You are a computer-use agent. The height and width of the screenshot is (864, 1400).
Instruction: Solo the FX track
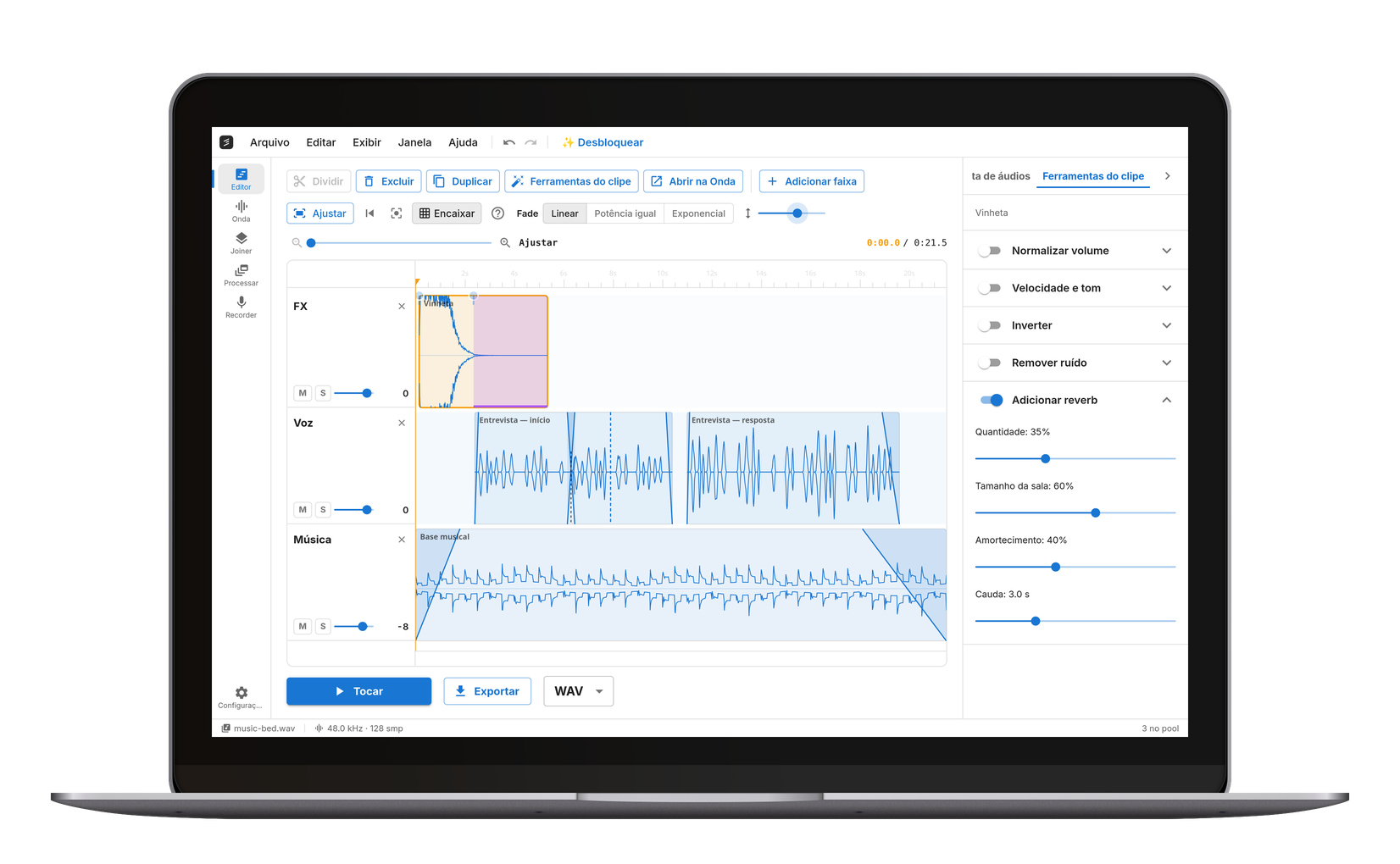[323, 393]
